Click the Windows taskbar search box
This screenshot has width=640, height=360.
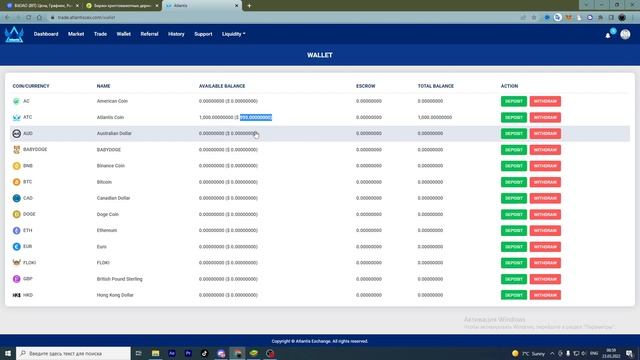tap(73, 353)
